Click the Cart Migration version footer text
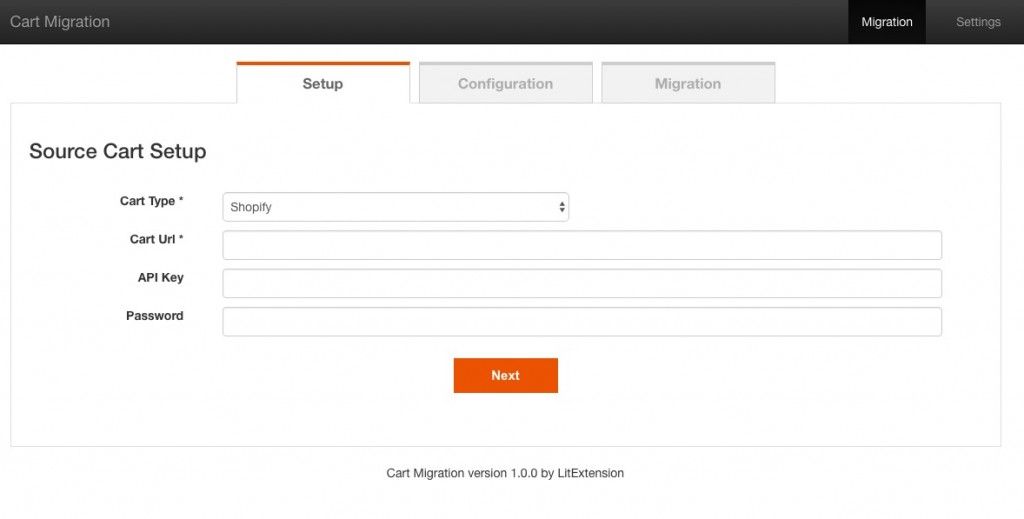Screen dimensions: 1024x519 pyautogui.click(x=505, y=473)
